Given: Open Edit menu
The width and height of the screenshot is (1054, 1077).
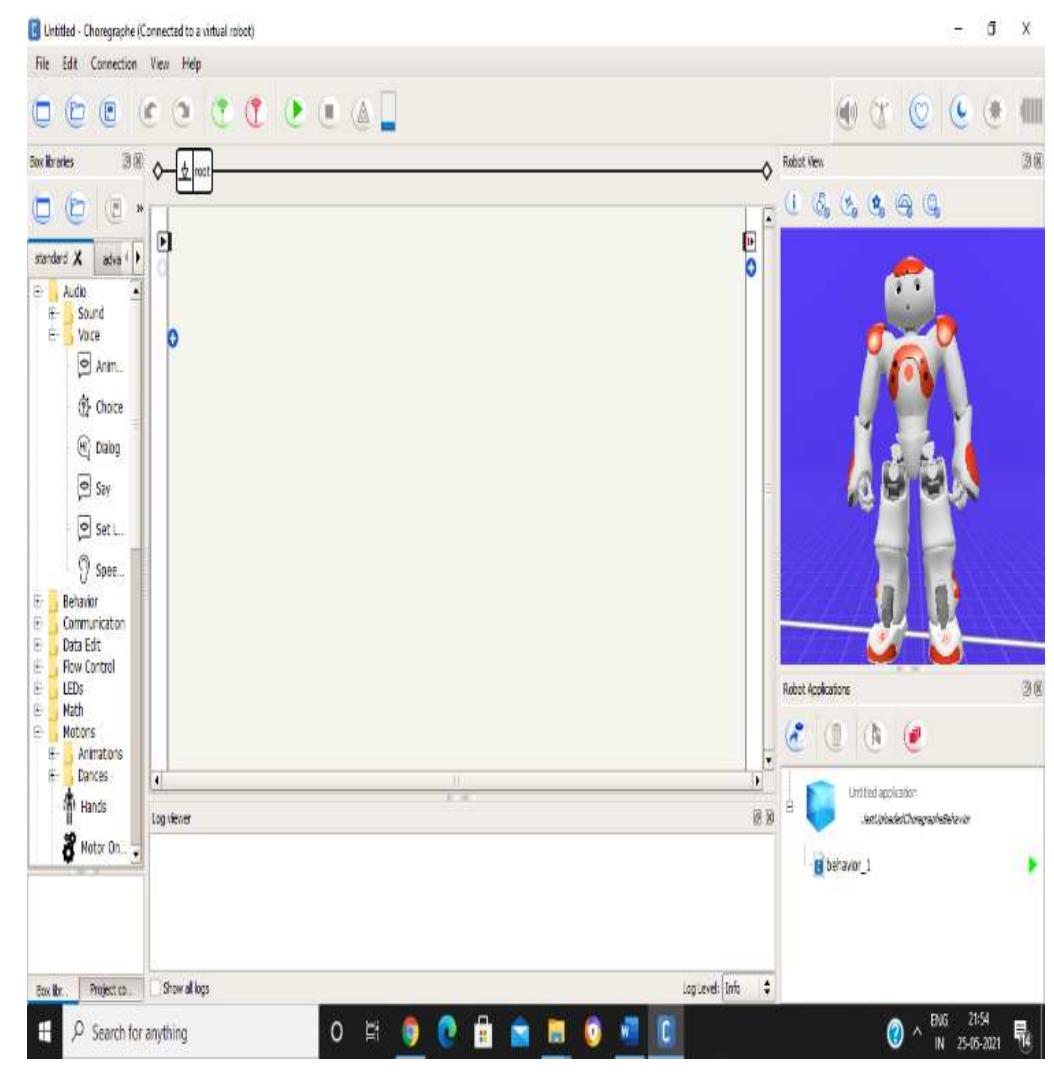Looking at the screenshot, I should coord(69,64).
